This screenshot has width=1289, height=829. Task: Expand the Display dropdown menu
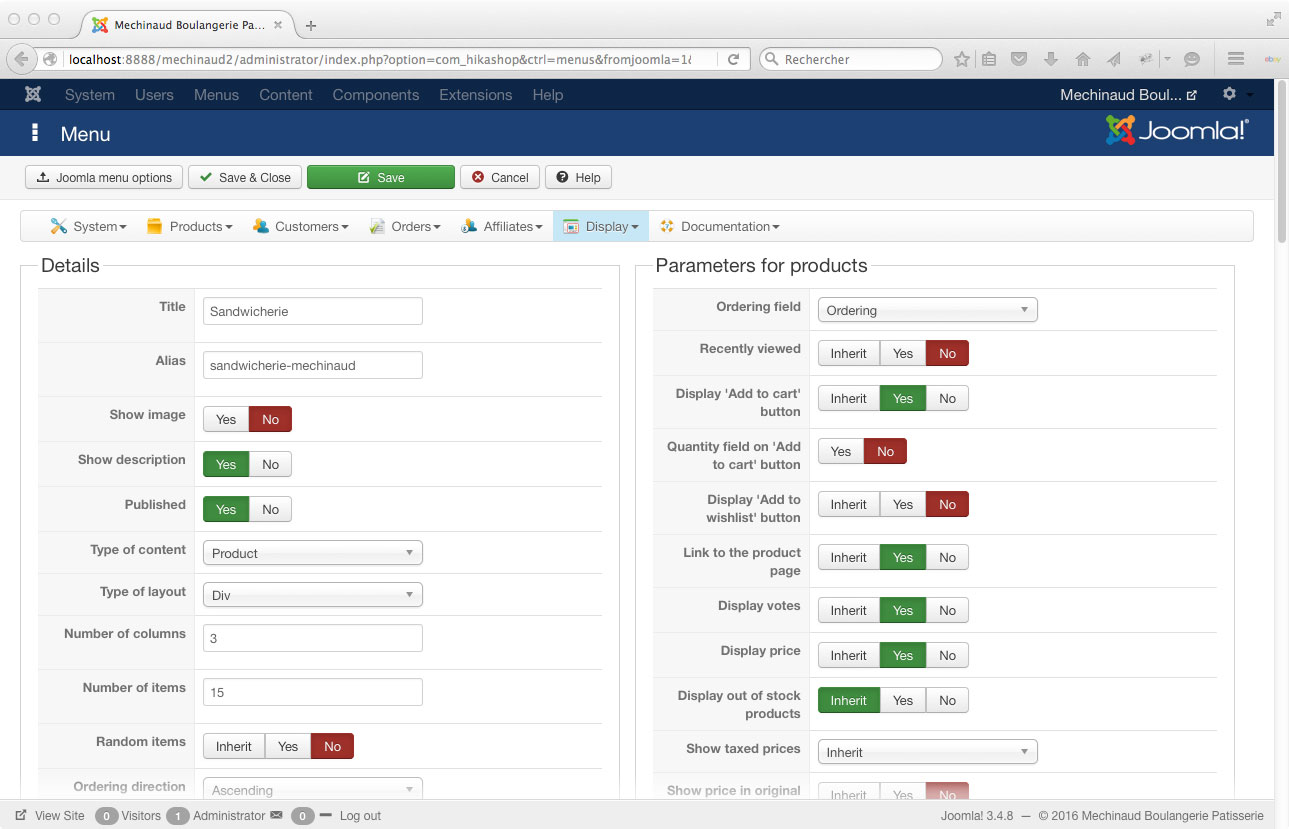601,226
